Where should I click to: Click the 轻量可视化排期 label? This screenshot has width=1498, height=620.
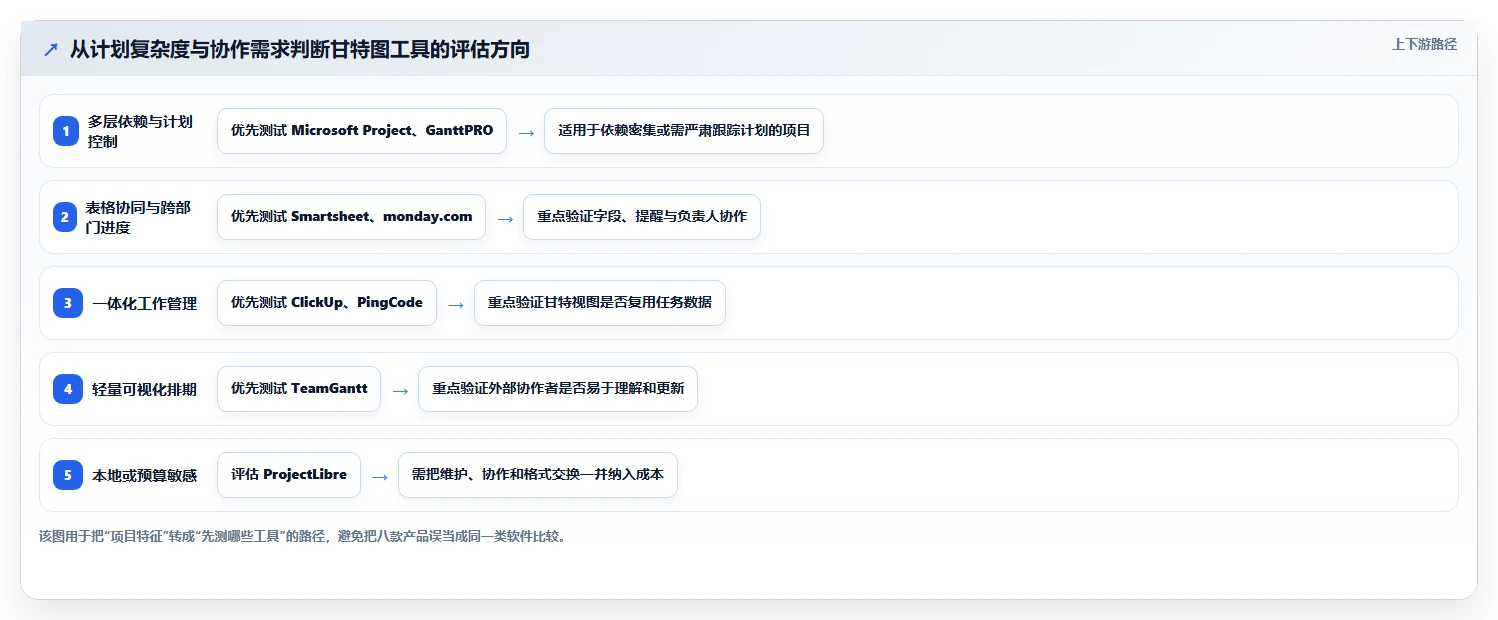(145, 389)
